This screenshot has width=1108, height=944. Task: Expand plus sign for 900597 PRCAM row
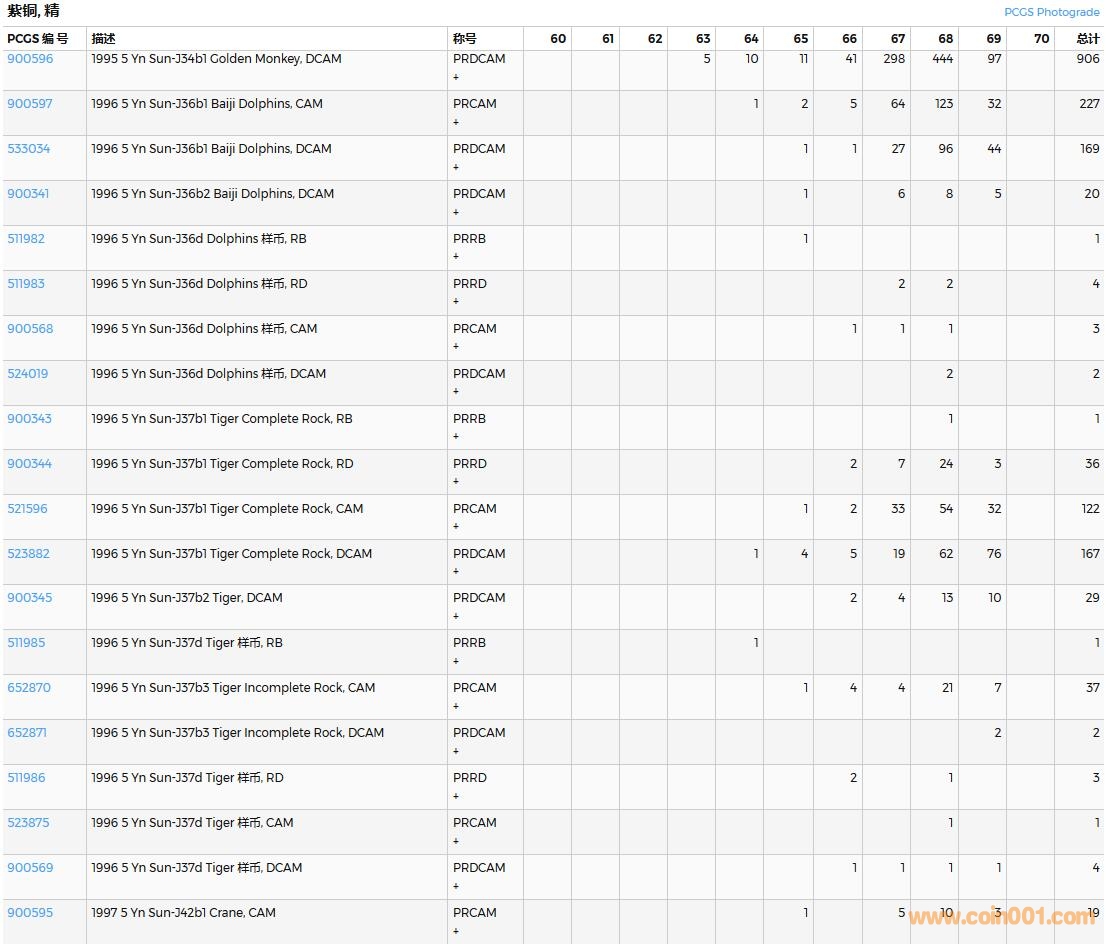coord(456,122)
